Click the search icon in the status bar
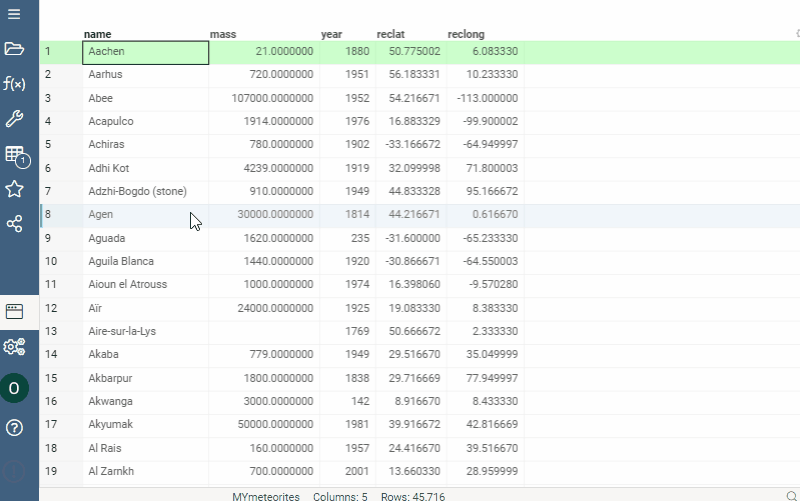Image resolution: width=800 pixels, height=501 pixels. point(791,496)
